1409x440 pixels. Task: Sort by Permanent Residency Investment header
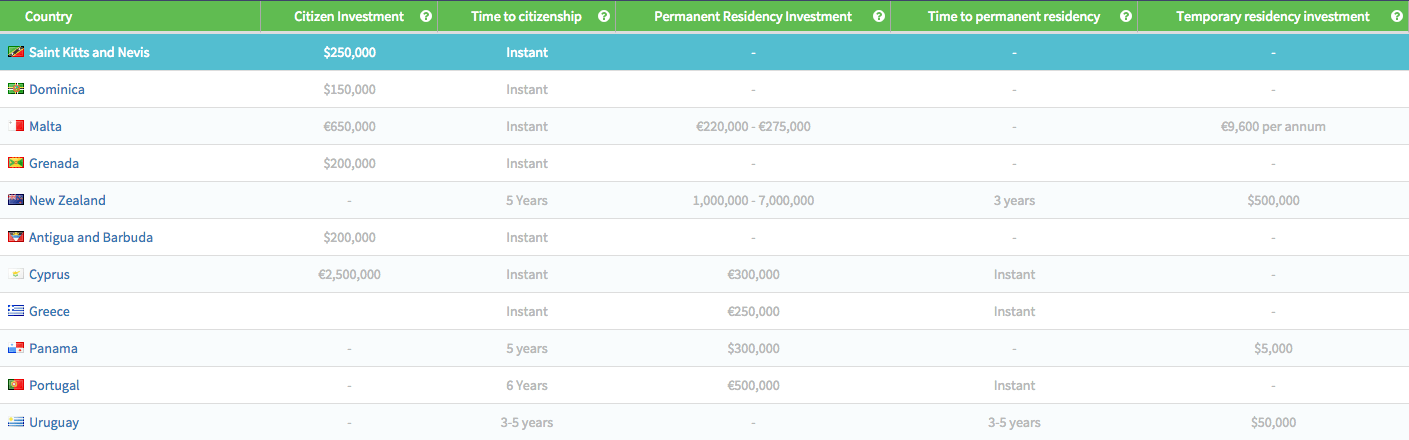coord(753,16)
